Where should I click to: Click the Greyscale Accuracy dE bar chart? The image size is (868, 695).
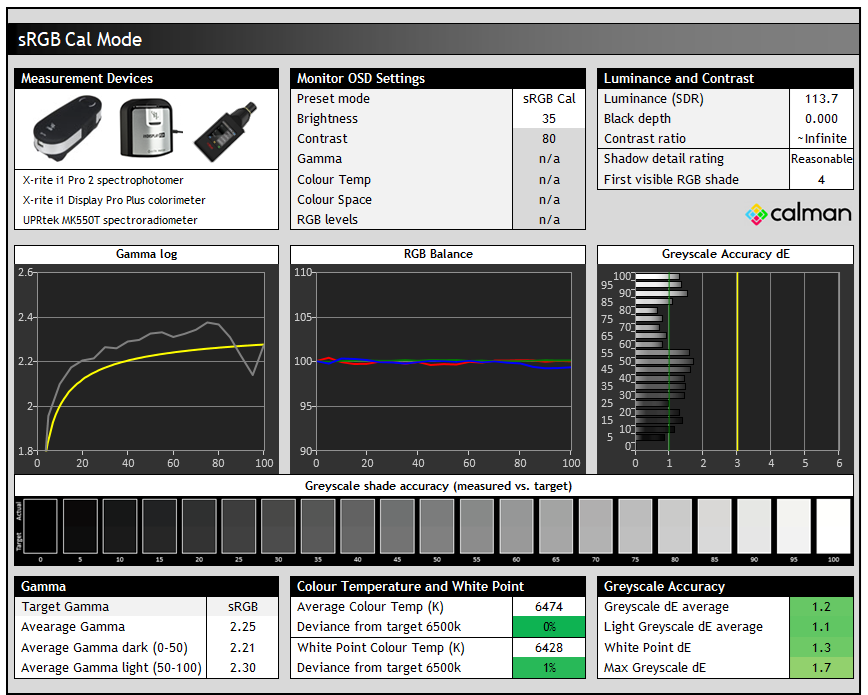click(x=735, y=360)
